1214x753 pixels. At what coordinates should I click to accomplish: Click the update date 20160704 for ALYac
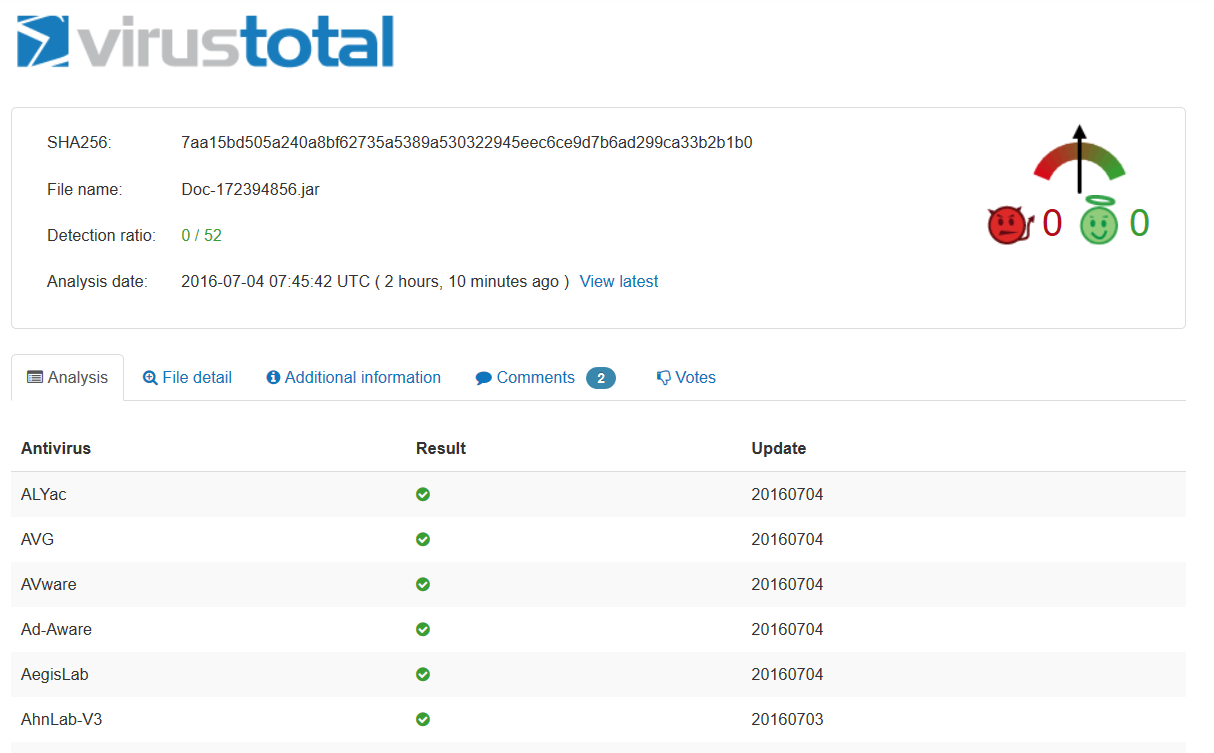[788, 494]
